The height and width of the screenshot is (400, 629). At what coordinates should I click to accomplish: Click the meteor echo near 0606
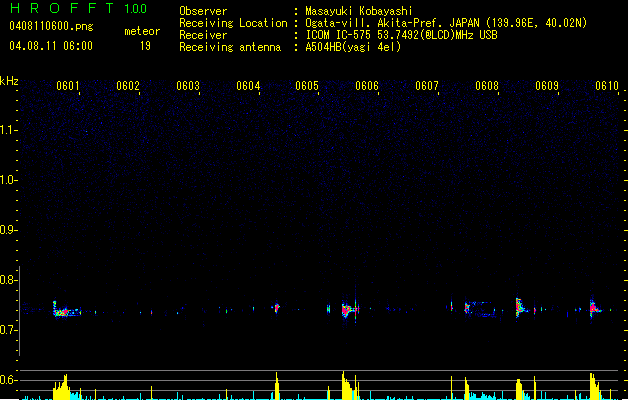point(350,309)
